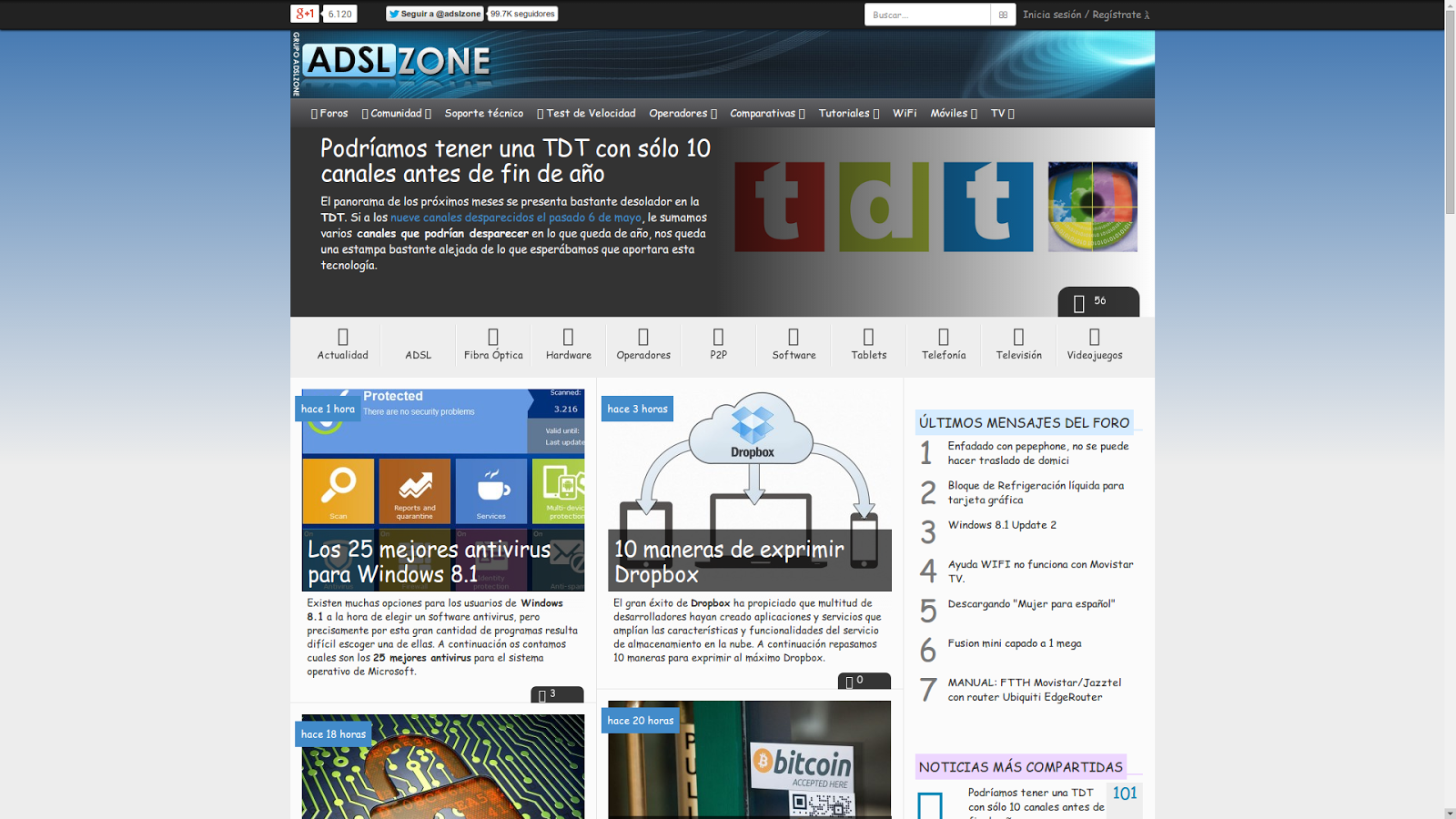
Task: Open forum message 'Enfadado con pepephone'
Action: click(1038, 453)
